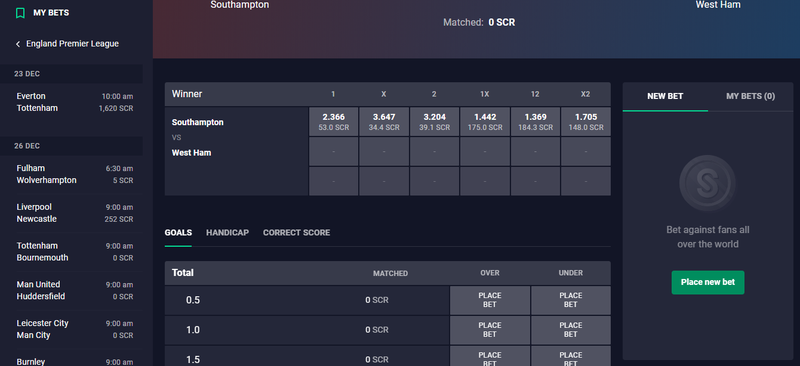Go back using England Premier League chevron
Image resolution: width=800 pixels, height=366 pixels.
coord(18,44)
